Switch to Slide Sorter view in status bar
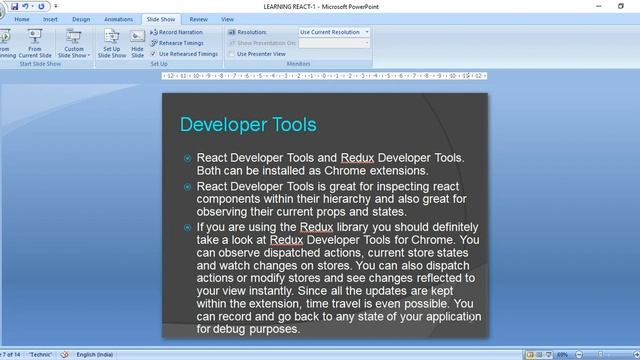 (539, 355)
